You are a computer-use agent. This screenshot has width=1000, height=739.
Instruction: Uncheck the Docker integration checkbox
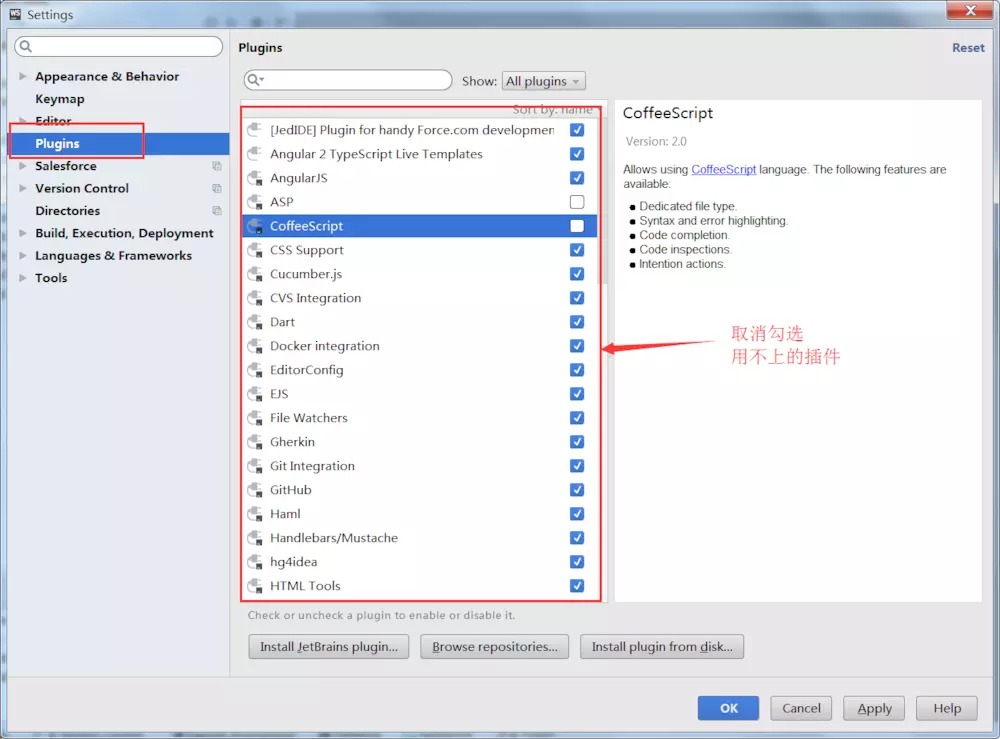[577, 346]
